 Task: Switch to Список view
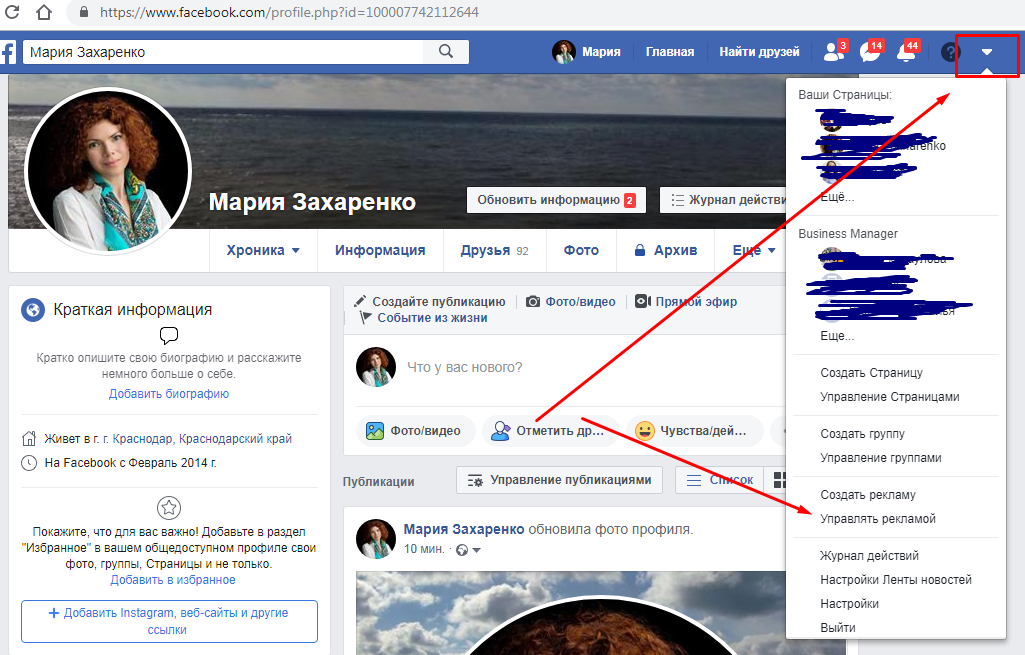coord(719,480)
